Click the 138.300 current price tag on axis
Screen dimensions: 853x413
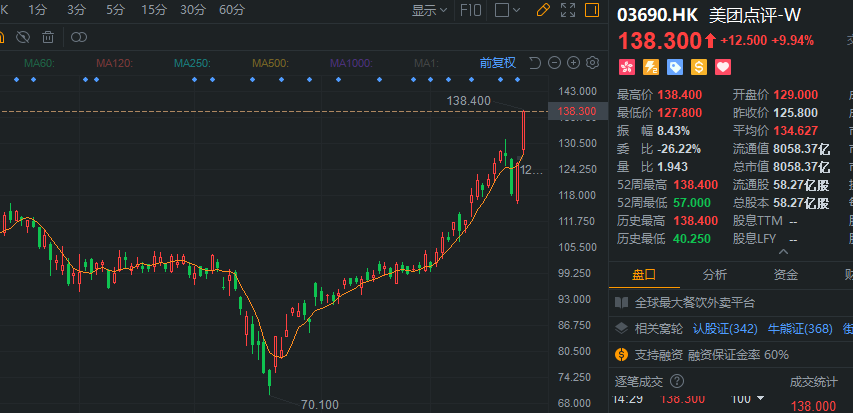(577, 111)
